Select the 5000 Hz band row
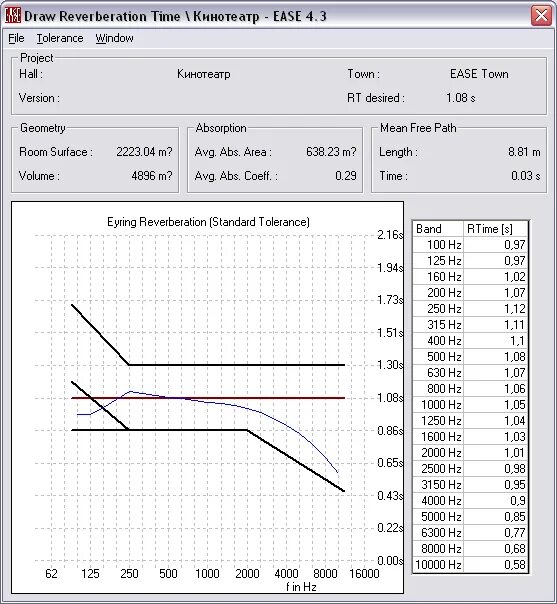 [470, 517]
